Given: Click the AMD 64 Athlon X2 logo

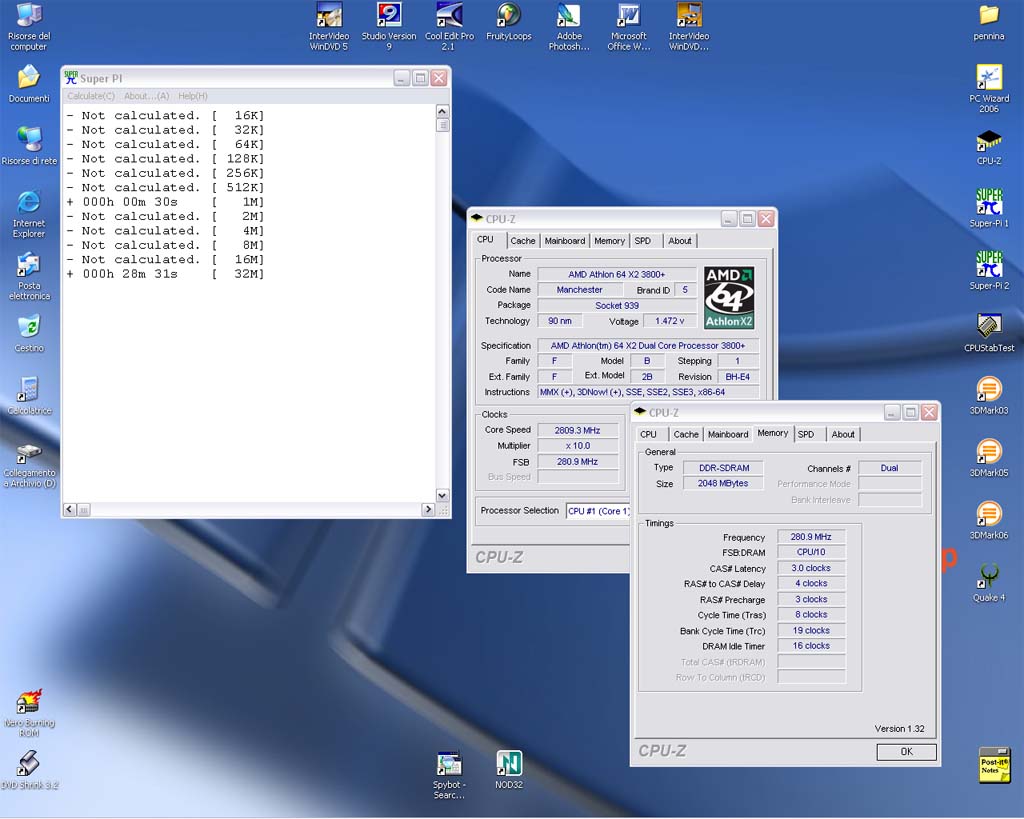Looking at the screenshot, I should point(729,297).
